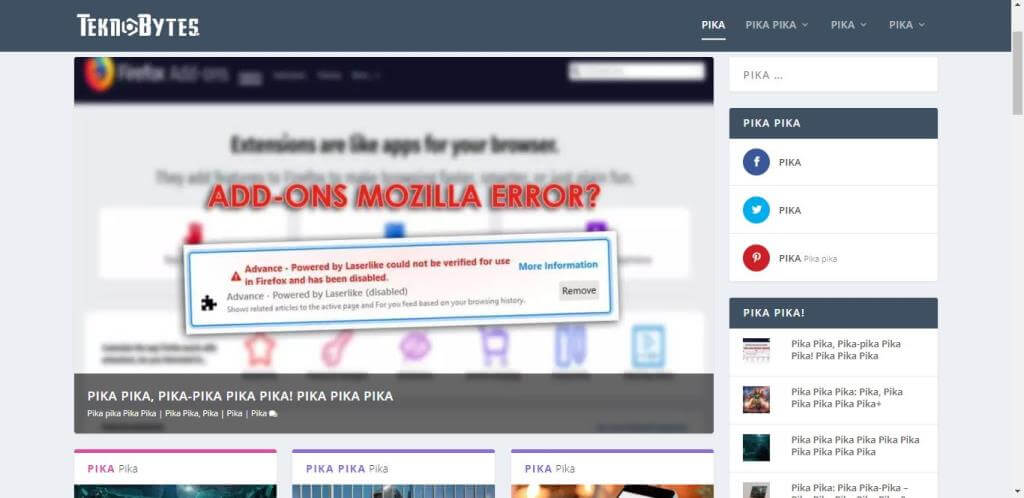Click the TeknoBytes logo

tap(138, 25)
